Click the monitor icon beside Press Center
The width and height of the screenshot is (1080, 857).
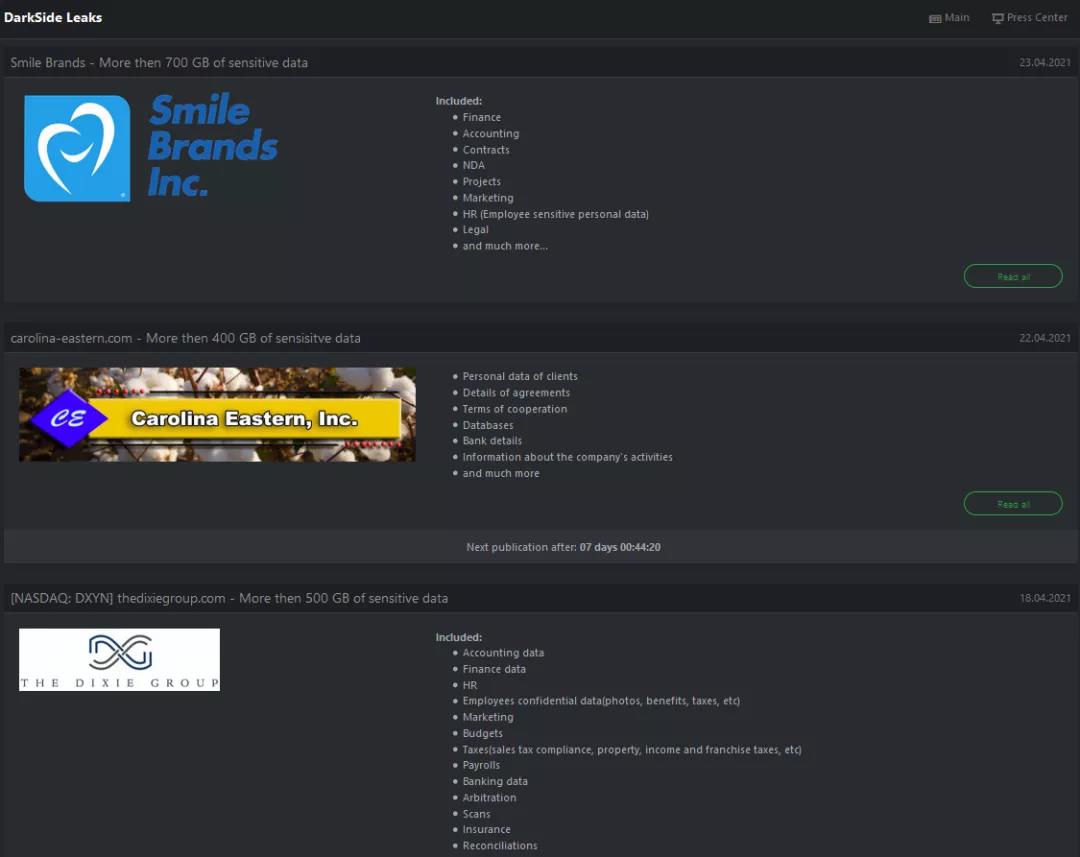coord(997,18)
